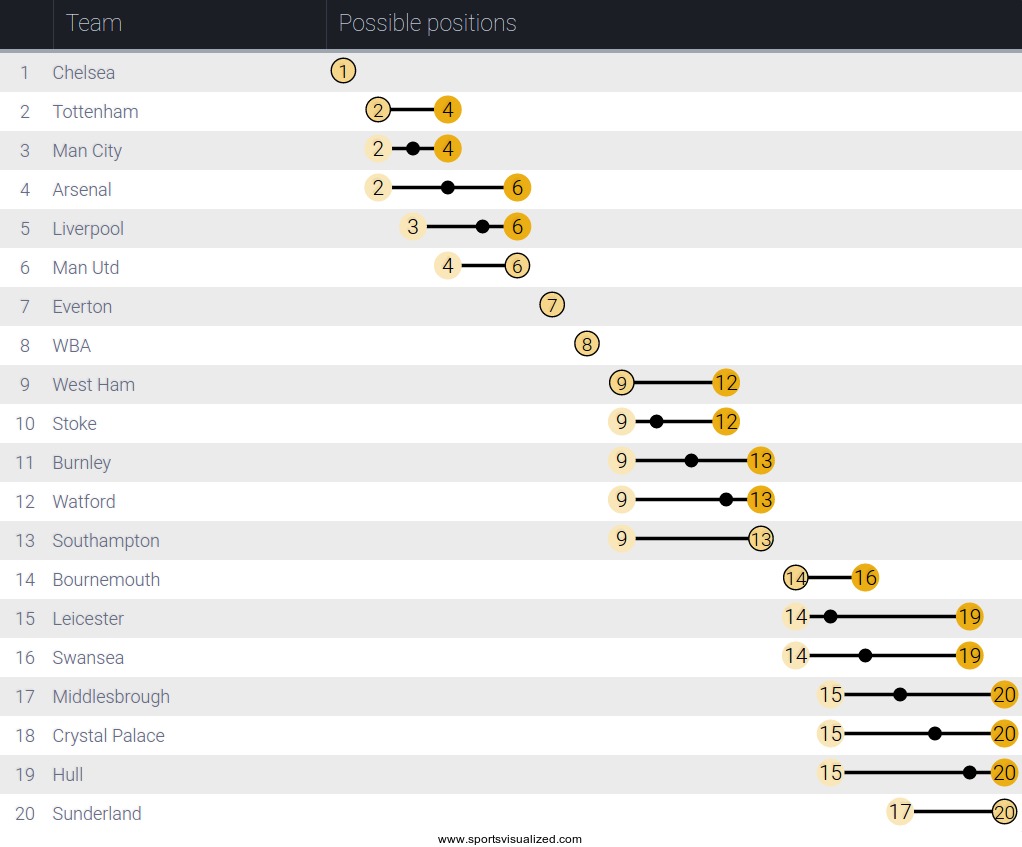Image resolution: width=1022 pixels, height=847 pixels.
Task: Click Sunderland's best position 17 marker
Action: coord(900,812)
